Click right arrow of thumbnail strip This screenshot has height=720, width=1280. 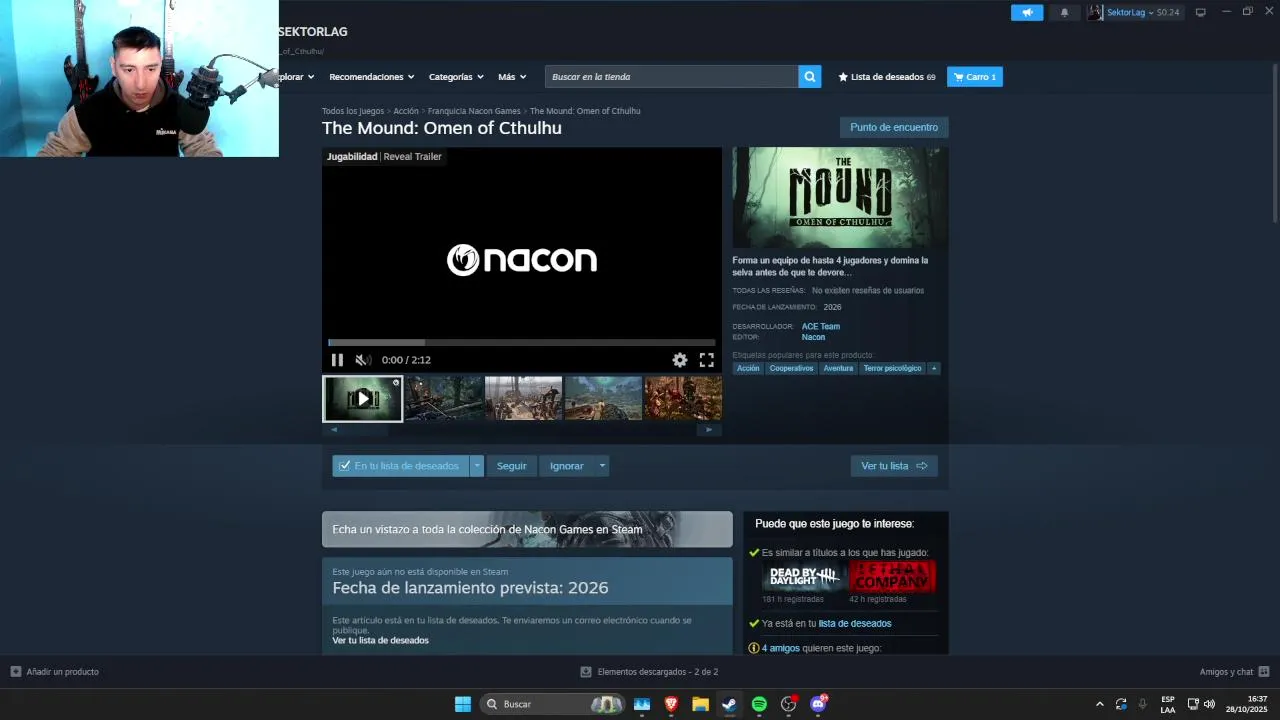(x=710, y=430)
